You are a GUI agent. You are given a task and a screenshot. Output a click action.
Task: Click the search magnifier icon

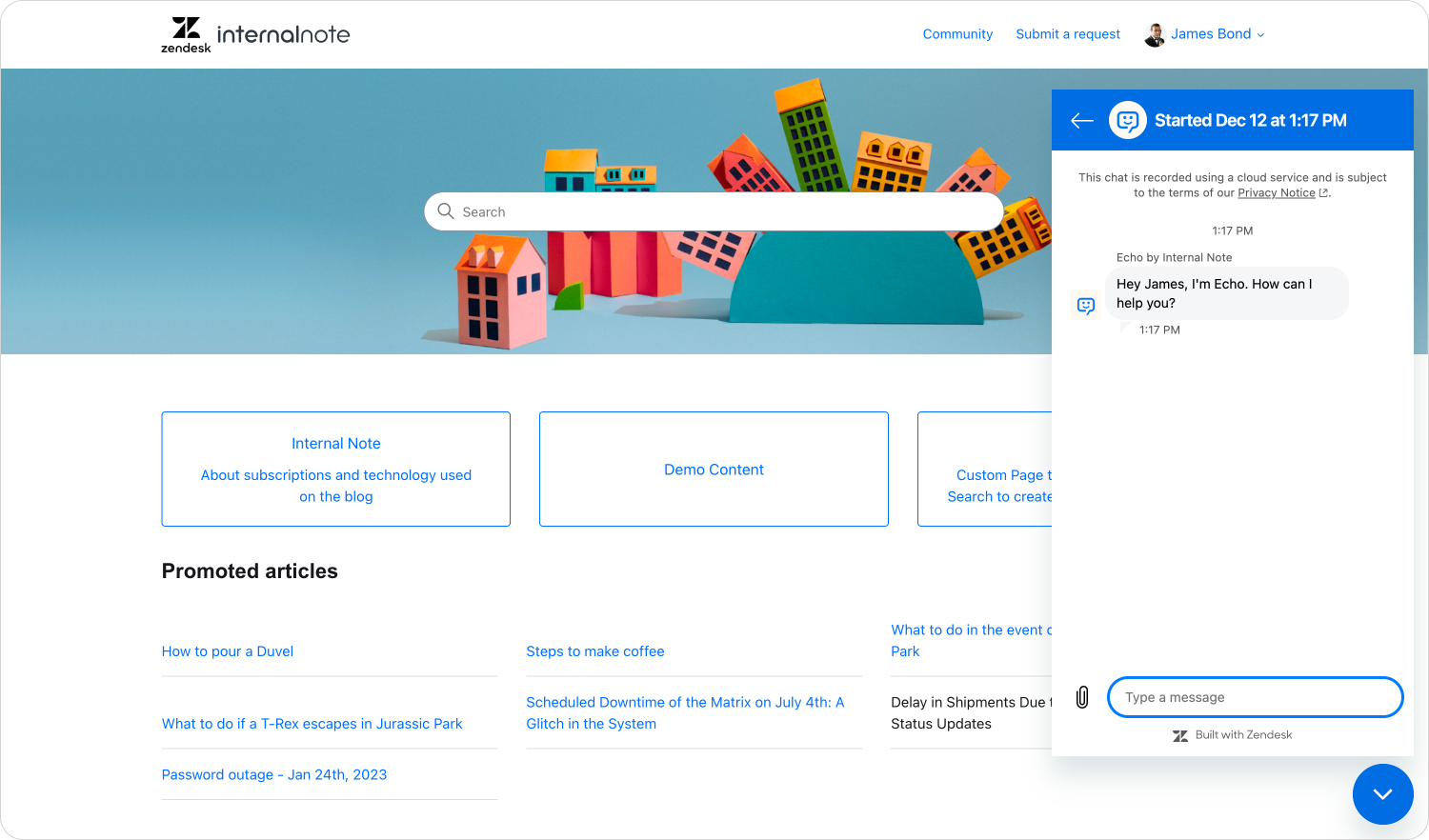(445, 211)
